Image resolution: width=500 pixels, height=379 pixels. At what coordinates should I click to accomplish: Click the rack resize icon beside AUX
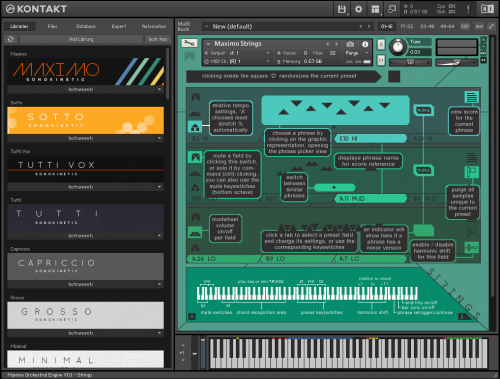pyautogui.click(x=491, y=26)
